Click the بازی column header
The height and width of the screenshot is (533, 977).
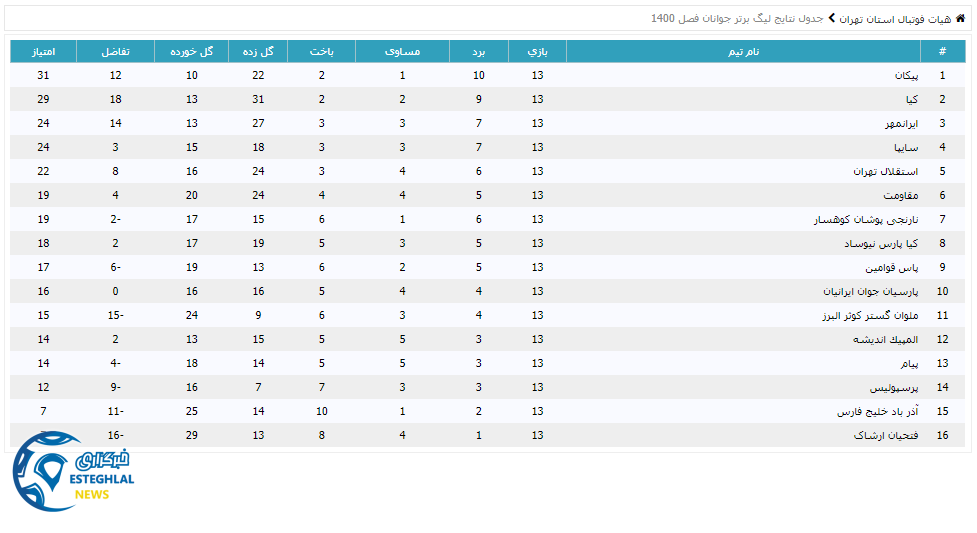538,51
